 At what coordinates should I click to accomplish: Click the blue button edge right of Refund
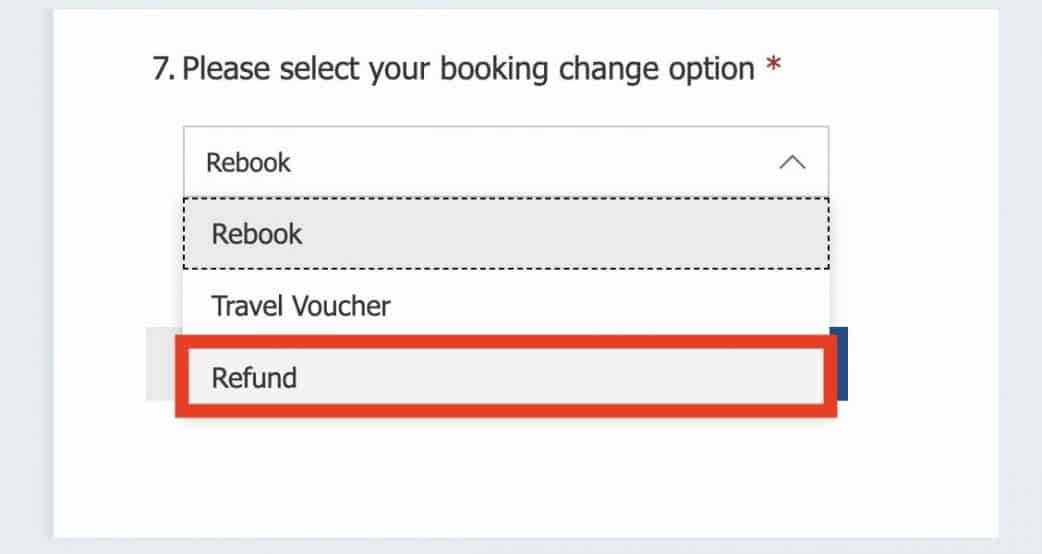pyautogui.click(x=843, y=364)
